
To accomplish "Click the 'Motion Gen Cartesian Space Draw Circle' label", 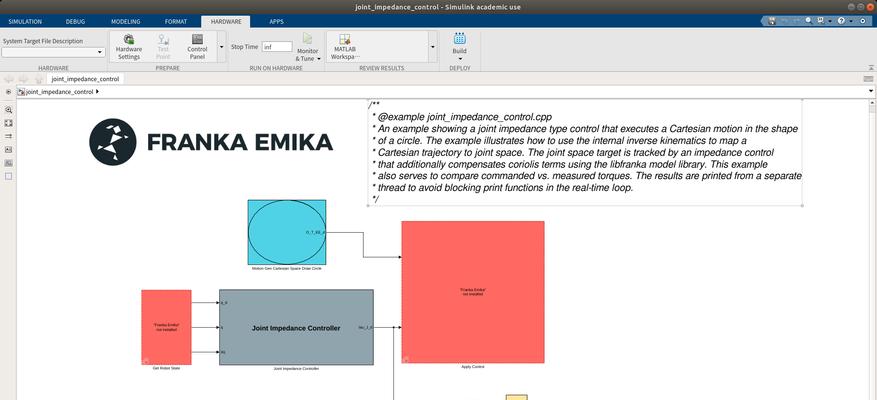I will point(287,269).
